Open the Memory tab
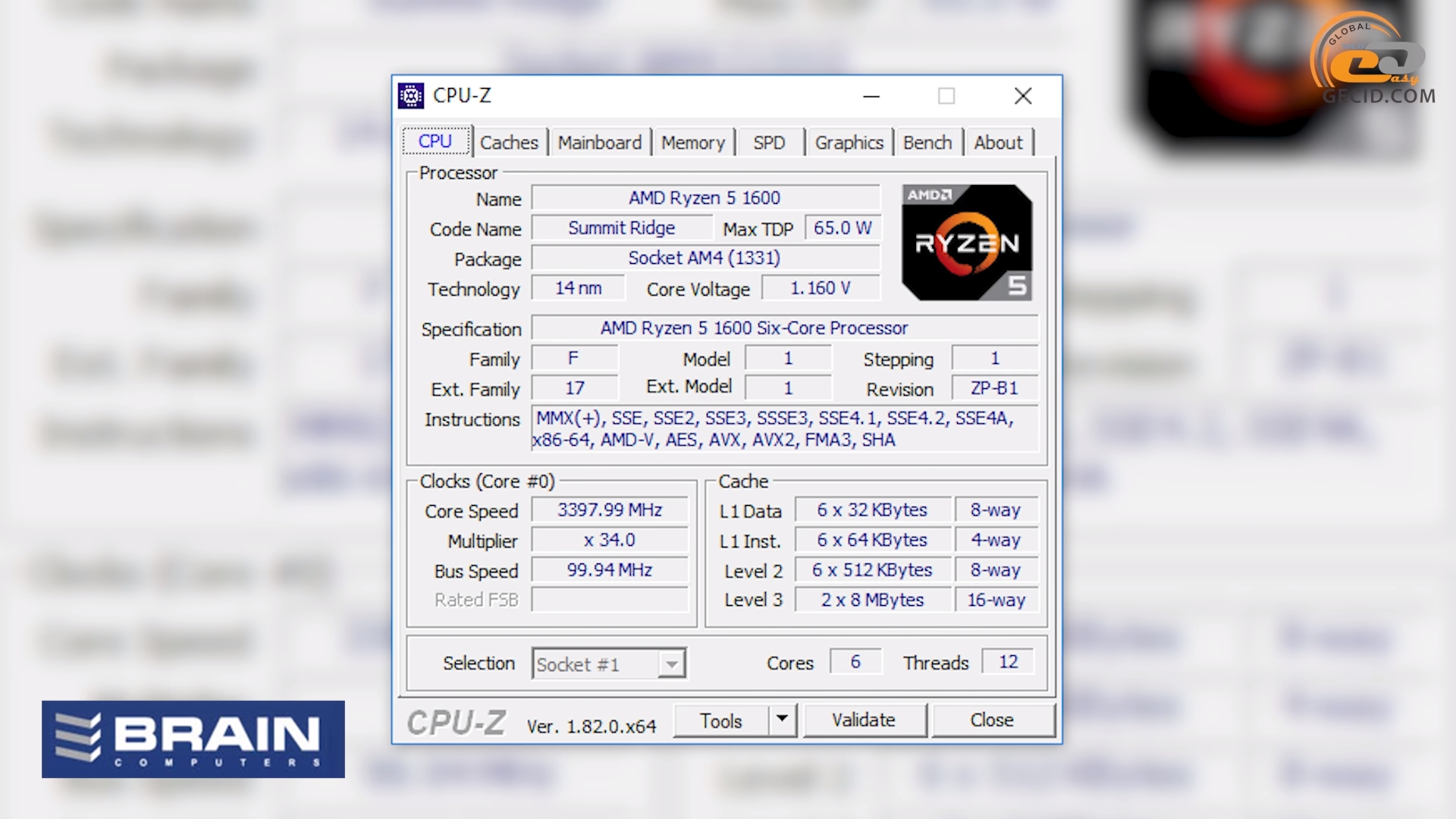The image size is (1456, 819). [x=693, y=143]
